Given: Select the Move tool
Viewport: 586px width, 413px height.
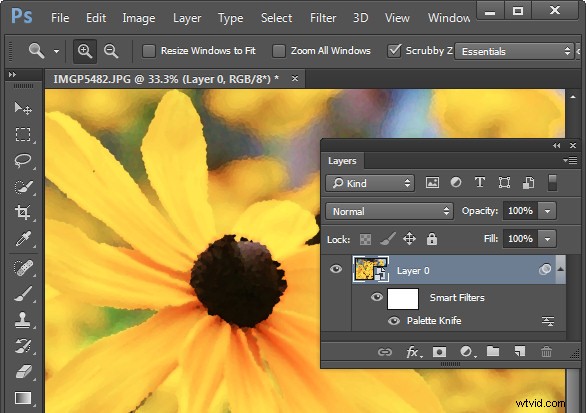Looking at the screenshot, I should click(23, 108).
